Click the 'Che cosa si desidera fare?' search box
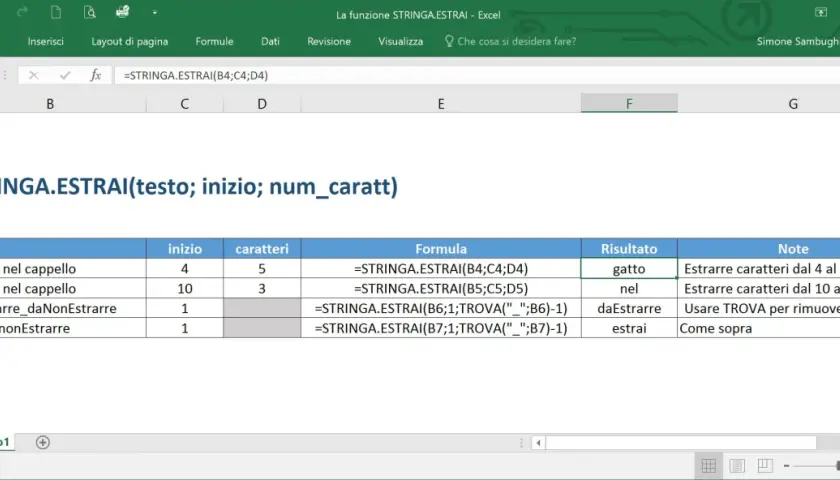This screenshot has width=840, height=480. (511, 41)
